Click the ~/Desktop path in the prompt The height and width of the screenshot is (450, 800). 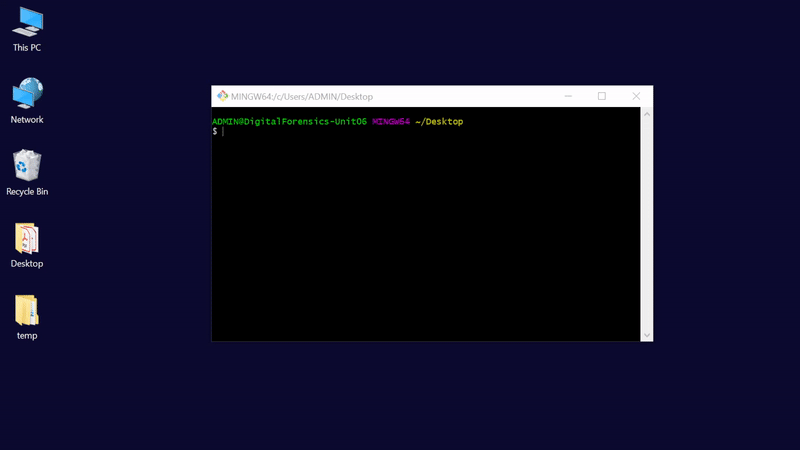point(439,121)
